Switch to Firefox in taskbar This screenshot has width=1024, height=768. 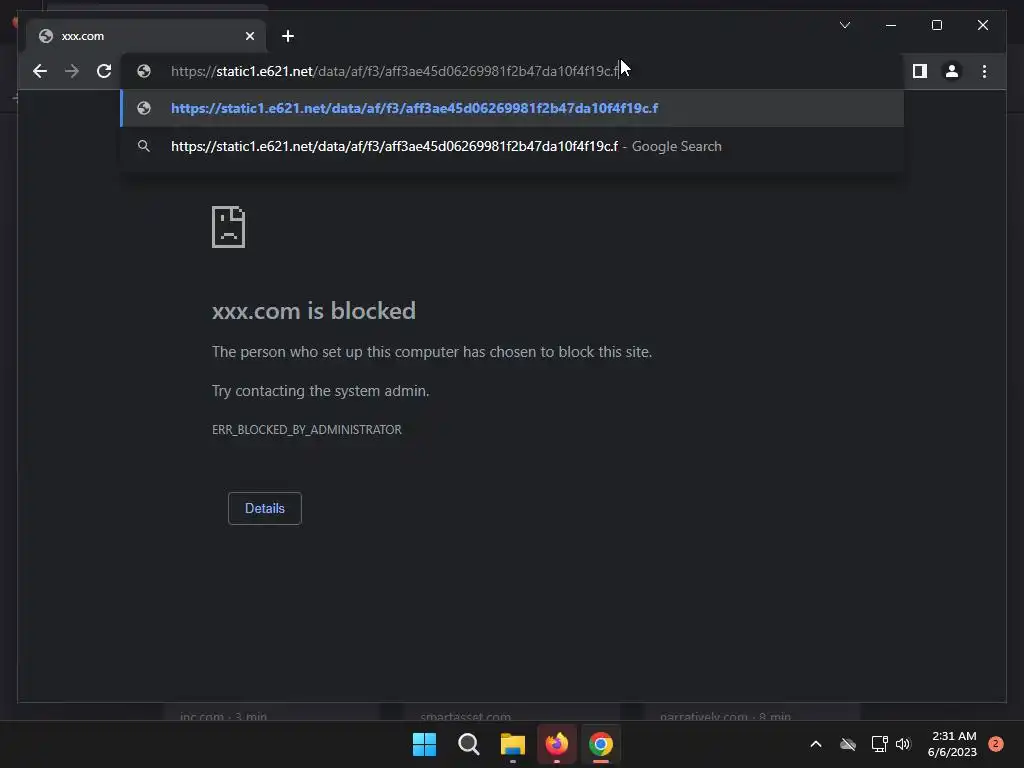tap(557, 744)
